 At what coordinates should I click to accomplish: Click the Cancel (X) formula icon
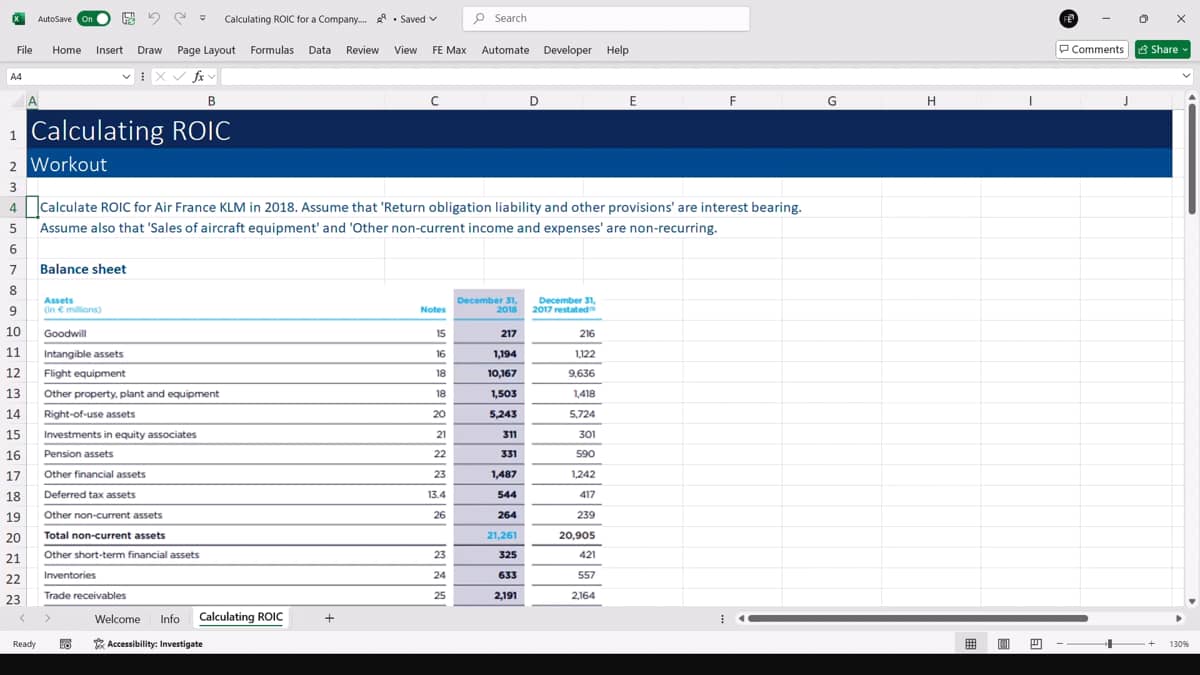160,76
